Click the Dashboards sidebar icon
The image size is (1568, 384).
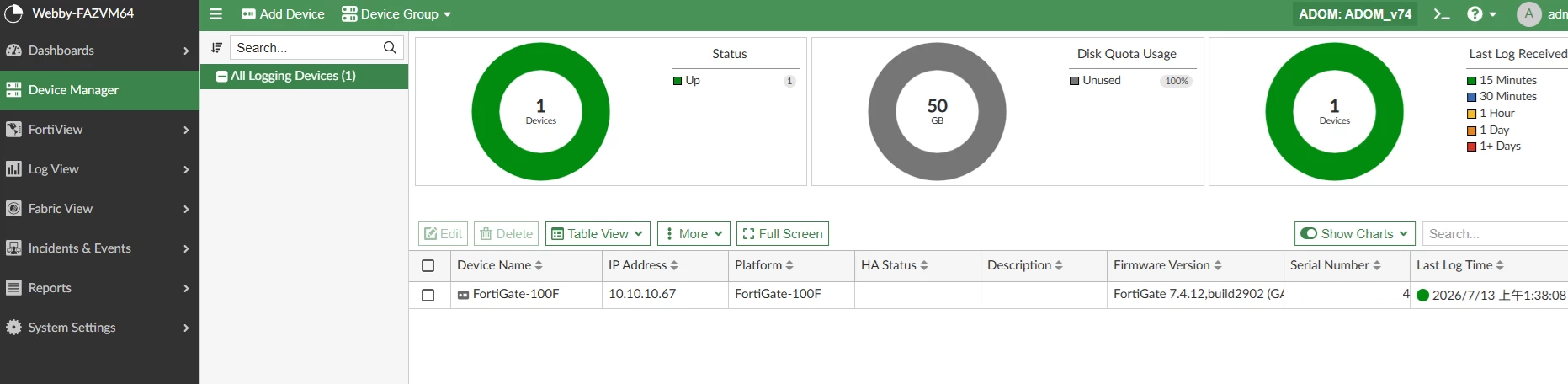pyautogui.click(x=13, y=51)
